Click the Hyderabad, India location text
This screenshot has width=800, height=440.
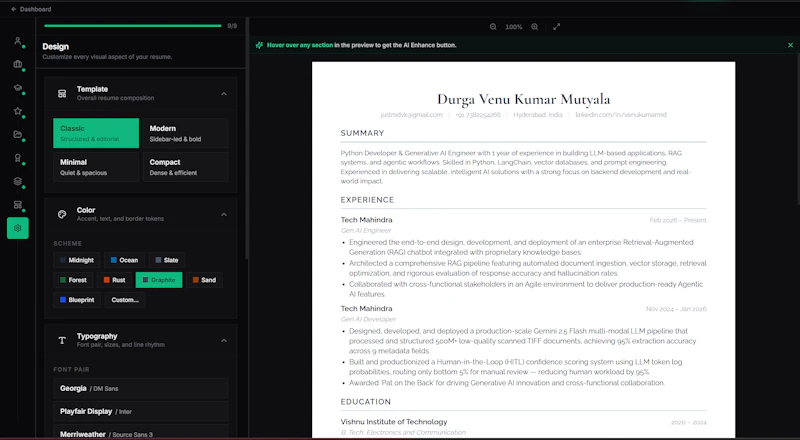(x=538, y=115)
